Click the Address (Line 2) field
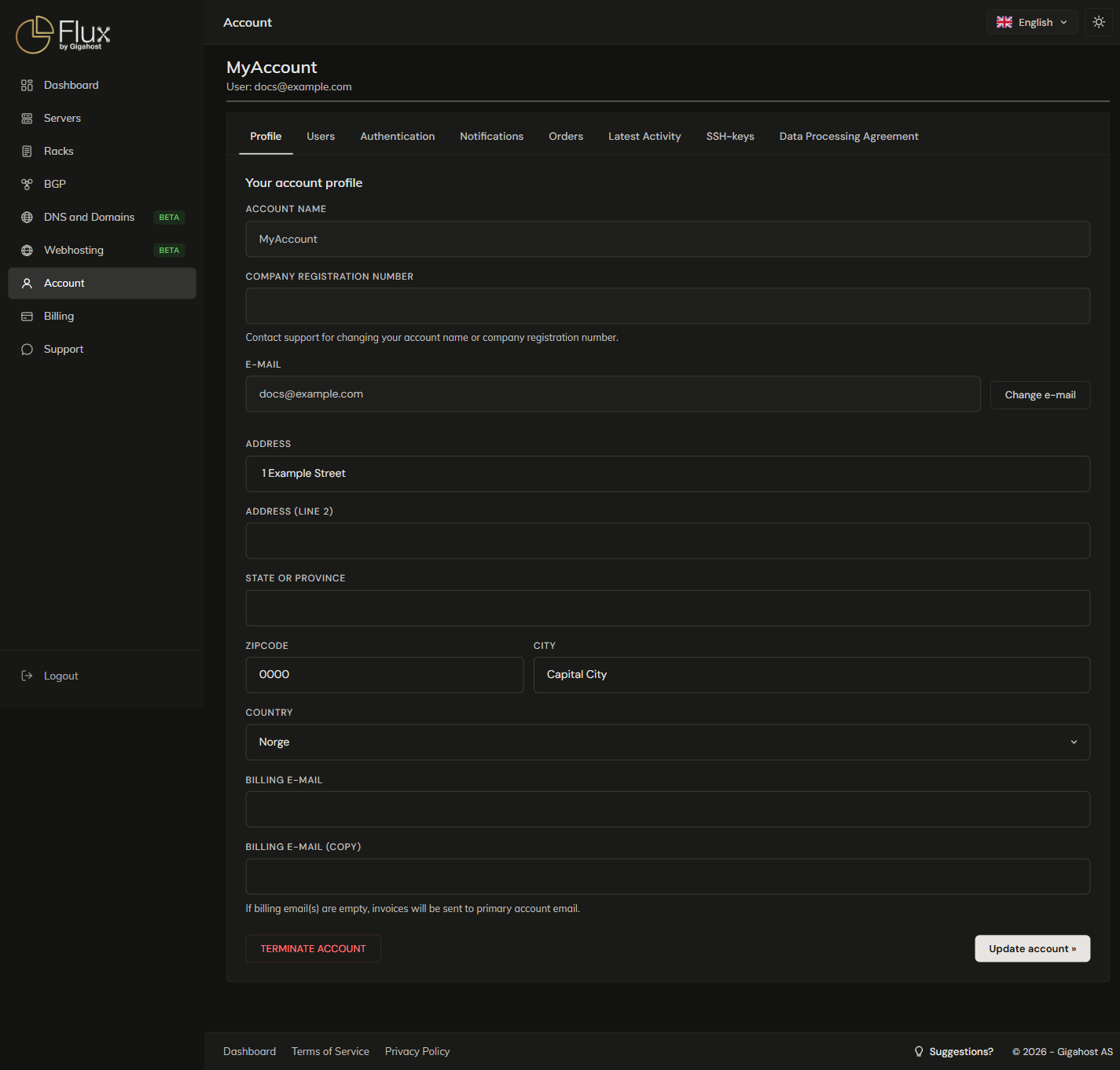The height and width of the screenshot is (1070, 1120). point(667,540)
